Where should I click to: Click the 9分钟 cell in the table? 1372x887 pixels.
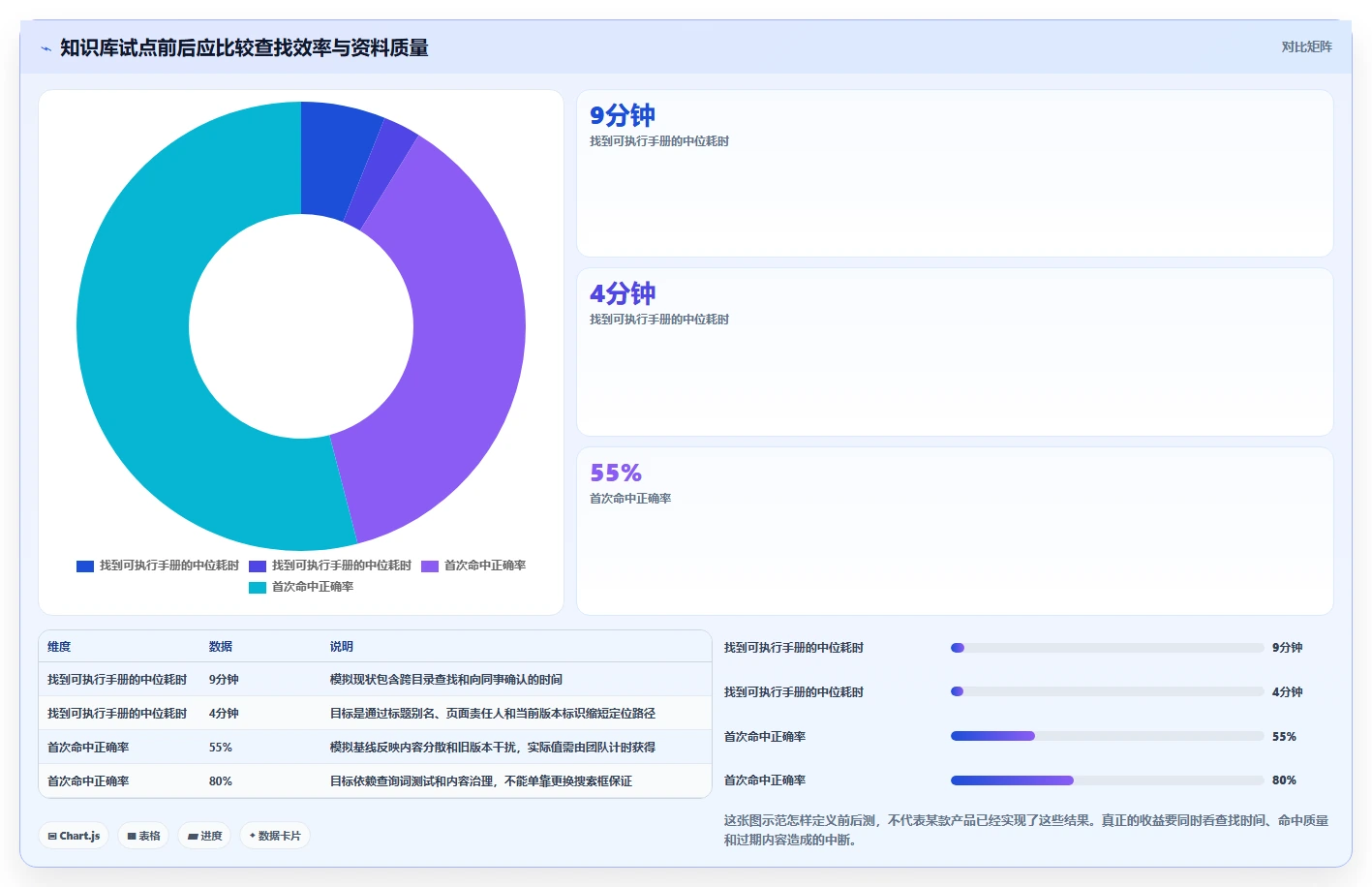click(x=224, y=680)
